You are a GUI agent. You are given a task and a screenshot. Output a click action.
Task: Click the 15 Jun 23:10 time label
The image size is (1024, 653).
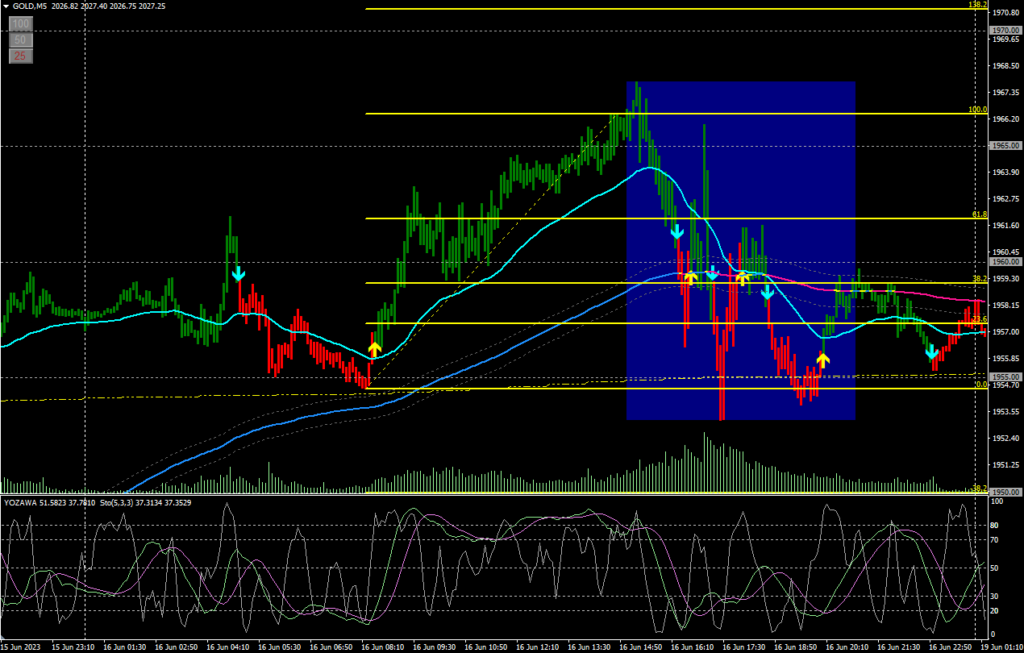(73, 647)
